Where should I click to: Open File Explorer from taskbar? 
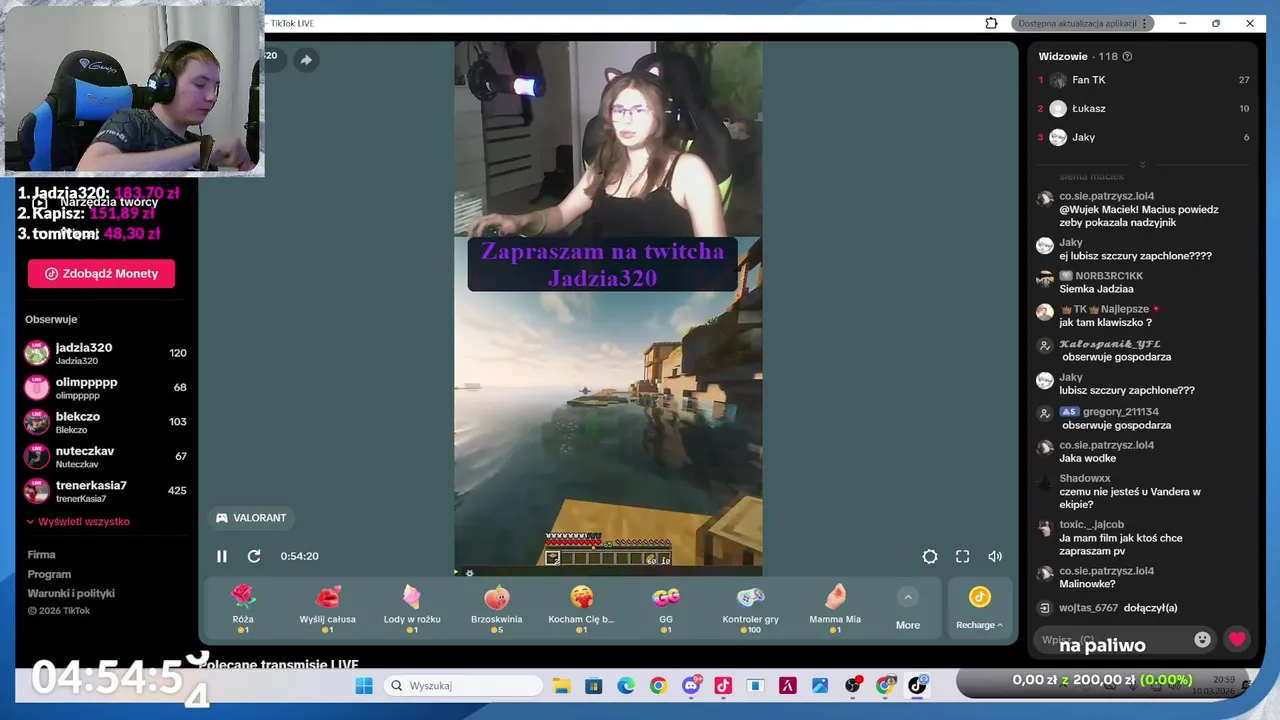(561, 685)
